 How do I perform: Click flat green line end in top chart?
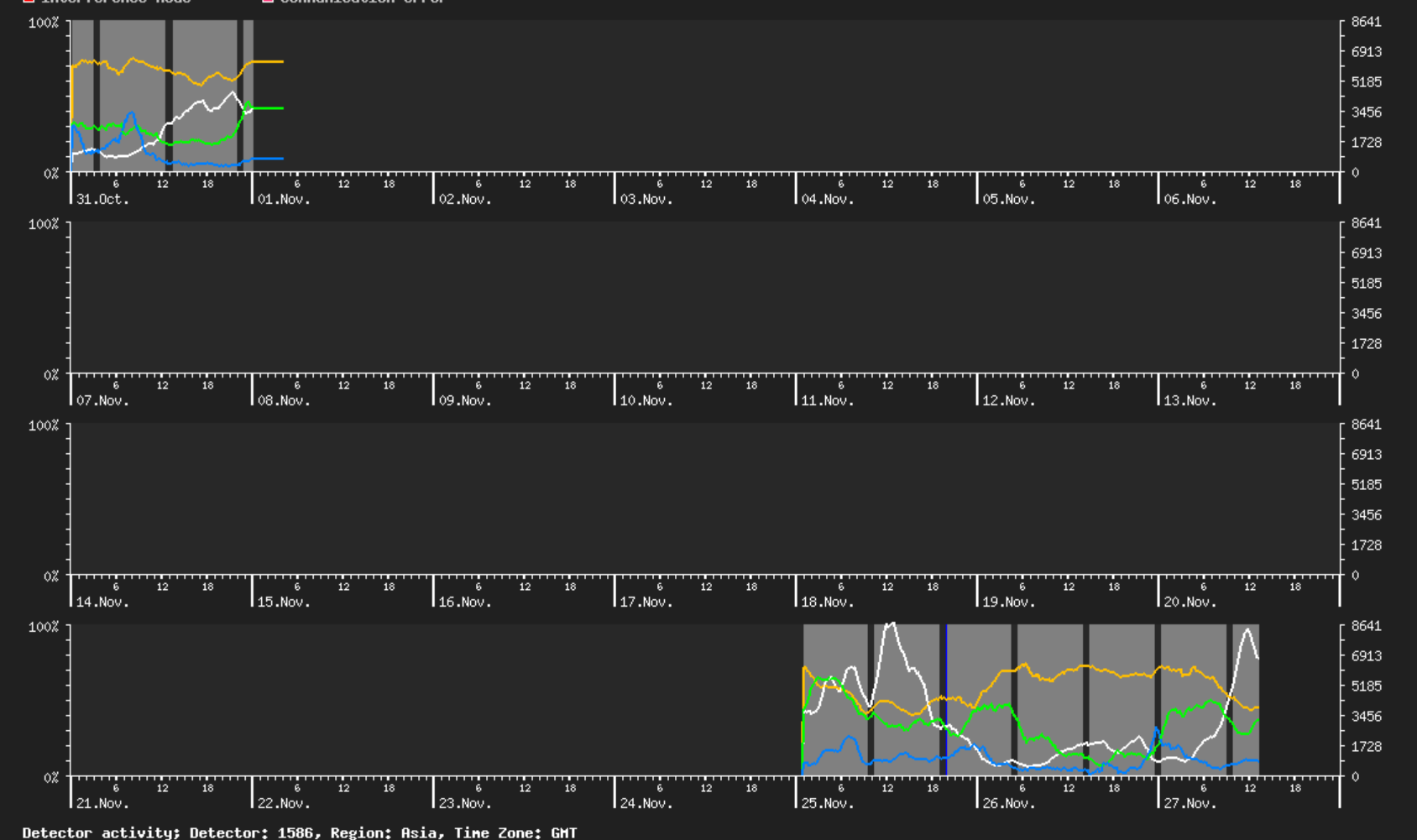pyautogui.click(x=281, y=108)
